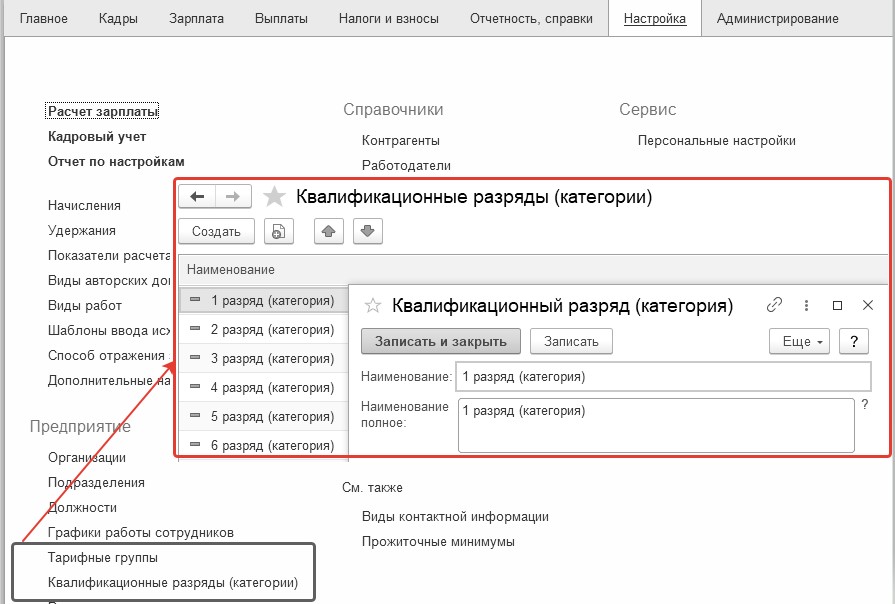Open the Работодатели directory
895x604 pixels.
point(406,166)
